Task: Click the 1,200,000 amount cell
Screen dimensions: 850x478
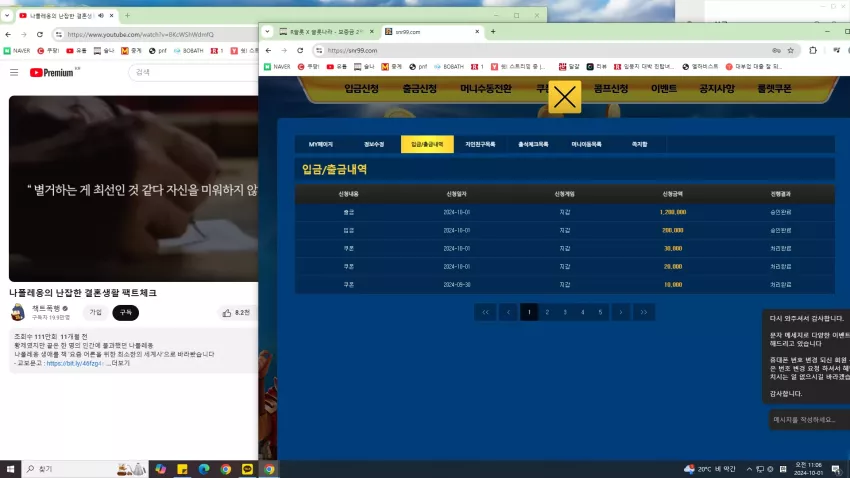Action: tap(673, 212)
